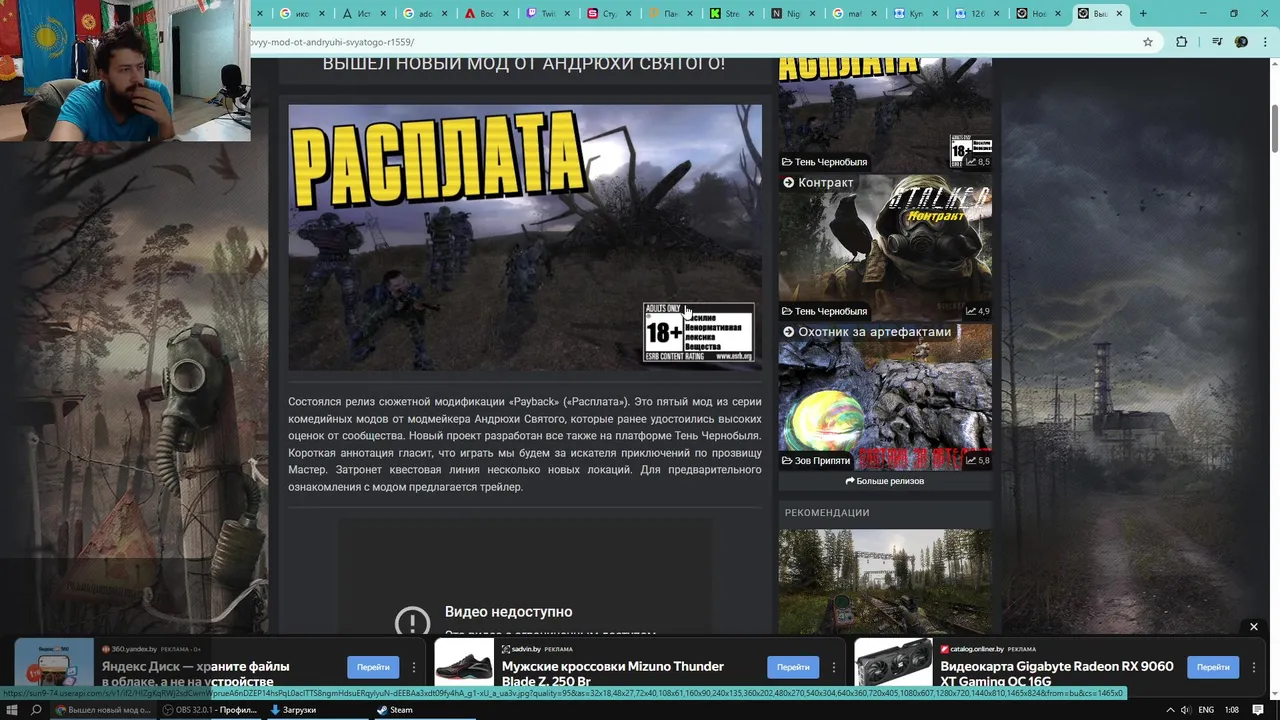Click the 4,9 rating on Контракт card

978,311
